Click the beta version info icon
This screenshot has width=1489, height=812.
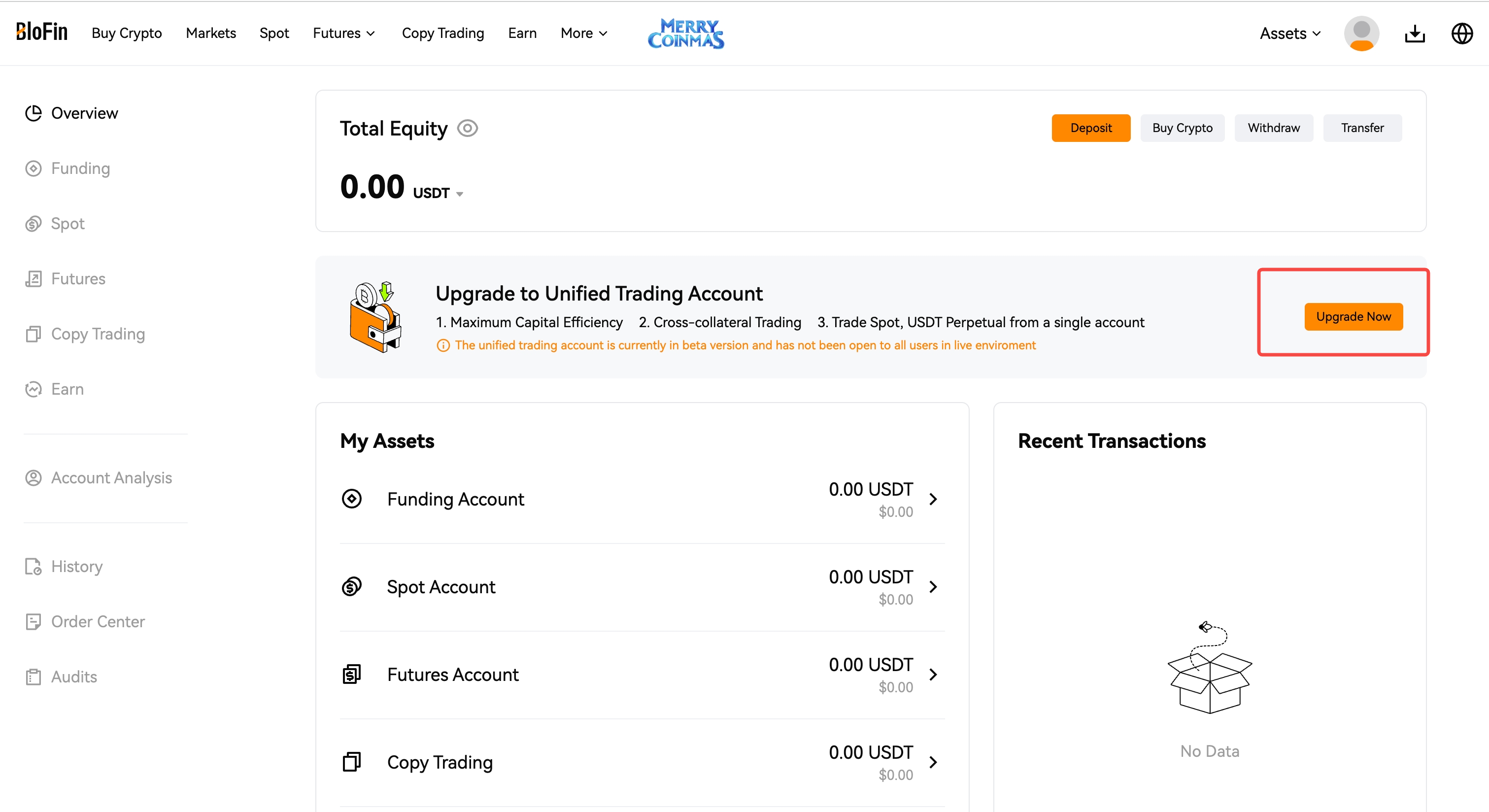443,345
